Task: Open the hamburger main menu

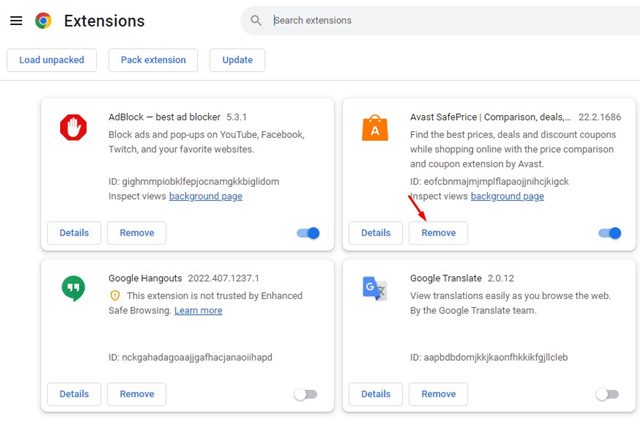Action: tap(16, 20)
